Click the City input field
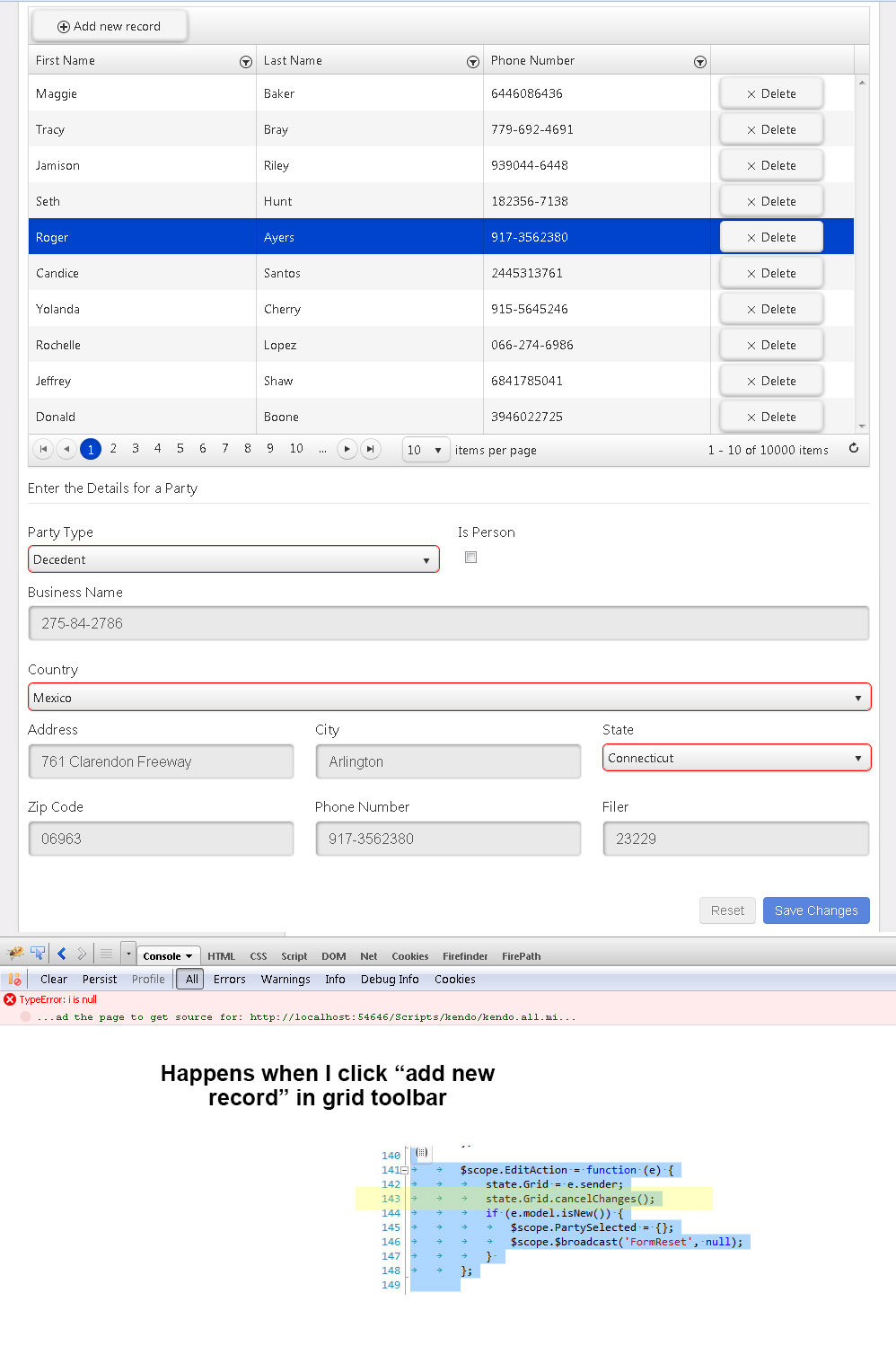The height and width of the screenshot is (1363, 896). click(448, 761)
